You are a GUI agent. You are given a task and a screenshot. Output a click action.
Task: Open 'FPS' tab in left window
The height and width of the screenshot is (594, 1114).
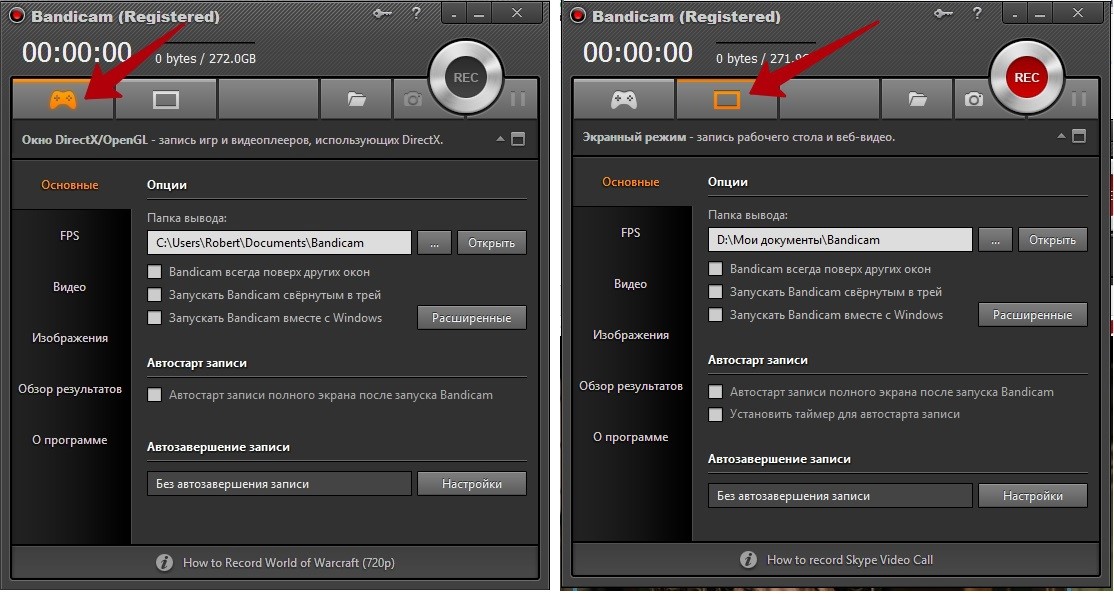tap(70, 236)
